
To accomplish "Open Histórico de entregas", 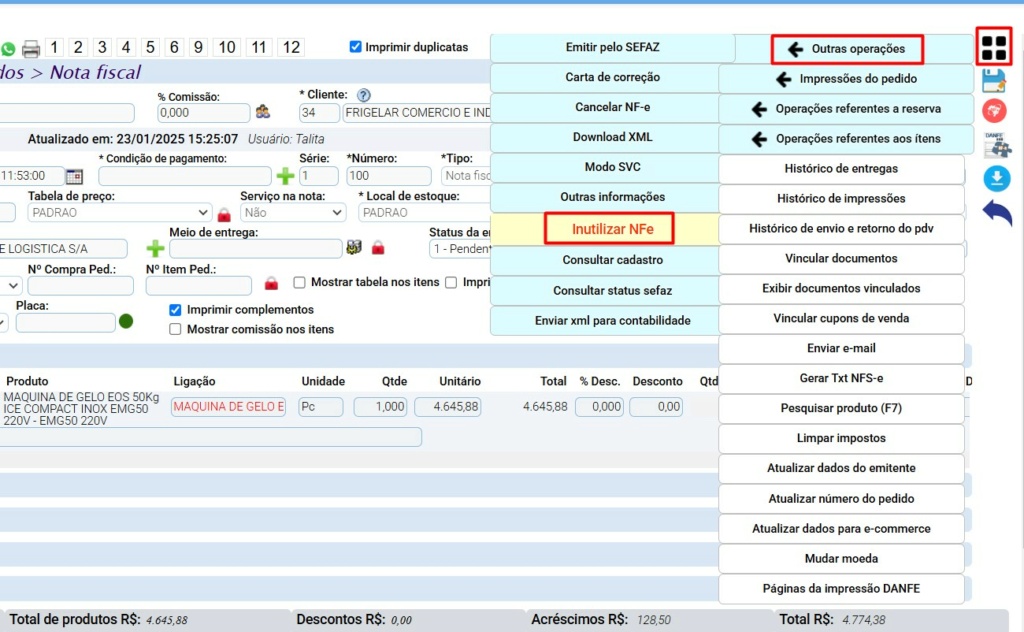I will (x=842, y=168).
